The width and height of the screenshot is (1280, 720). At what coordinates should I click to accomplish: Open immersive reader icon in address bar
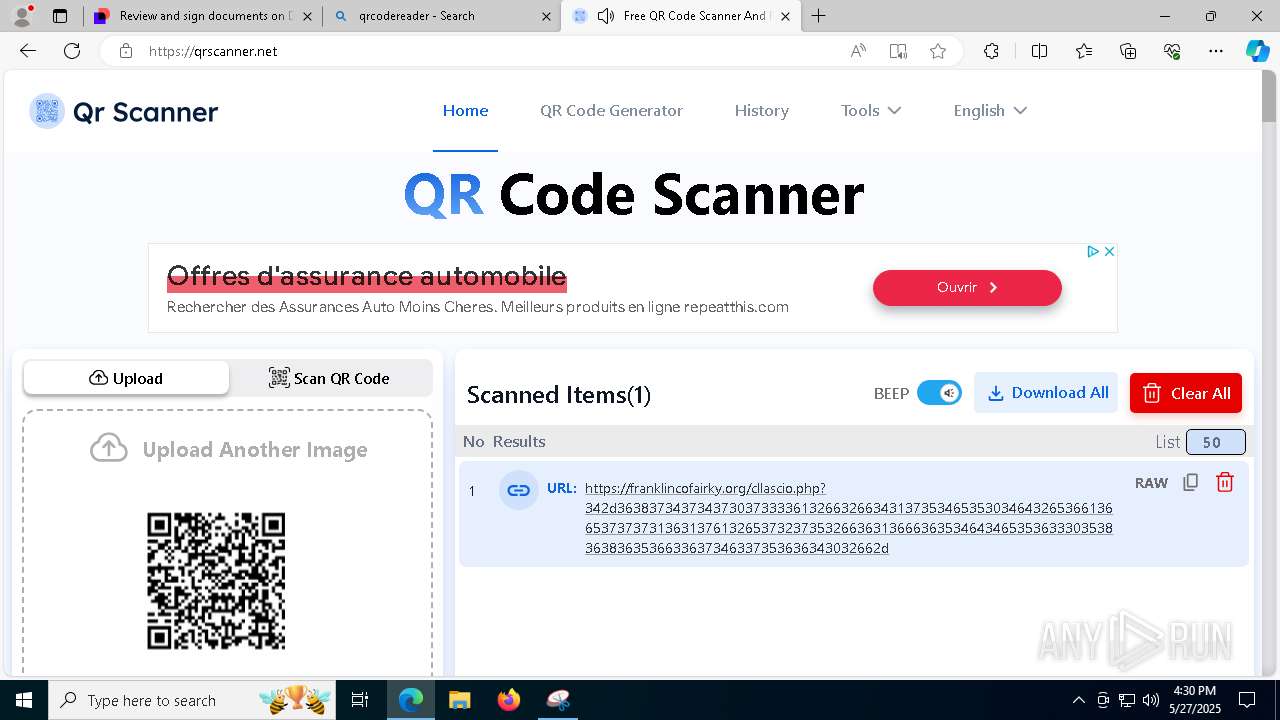(x=898, y=51)
